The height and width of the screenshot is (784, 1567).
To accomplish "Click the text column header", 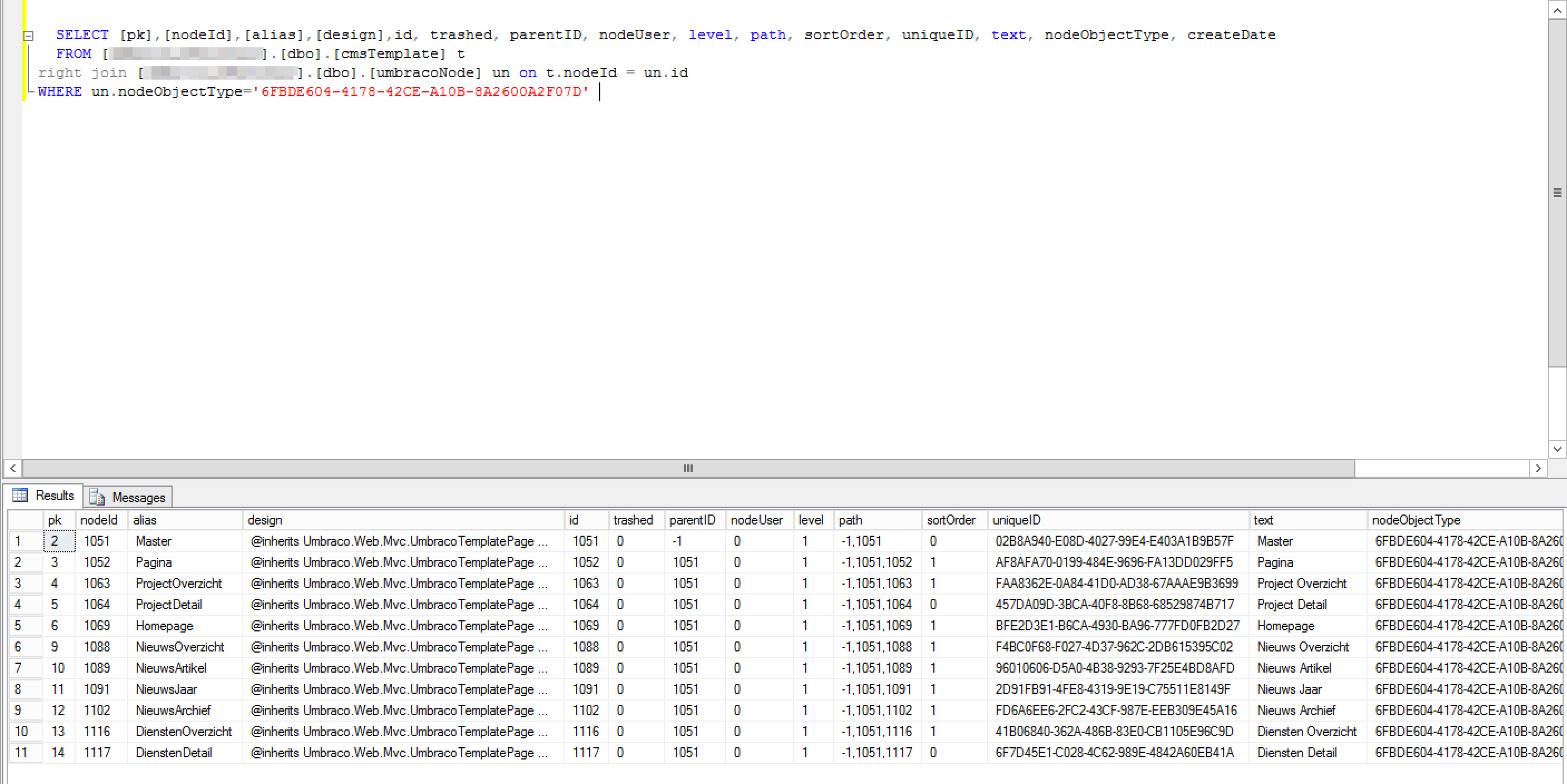I will pos(1308,520).
